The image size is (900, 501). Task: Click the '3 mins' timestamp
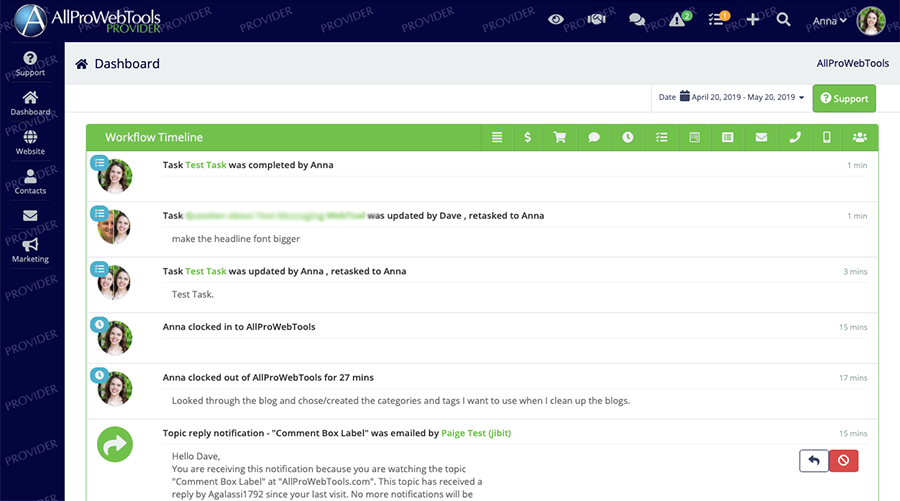click(x=855, y=271)
